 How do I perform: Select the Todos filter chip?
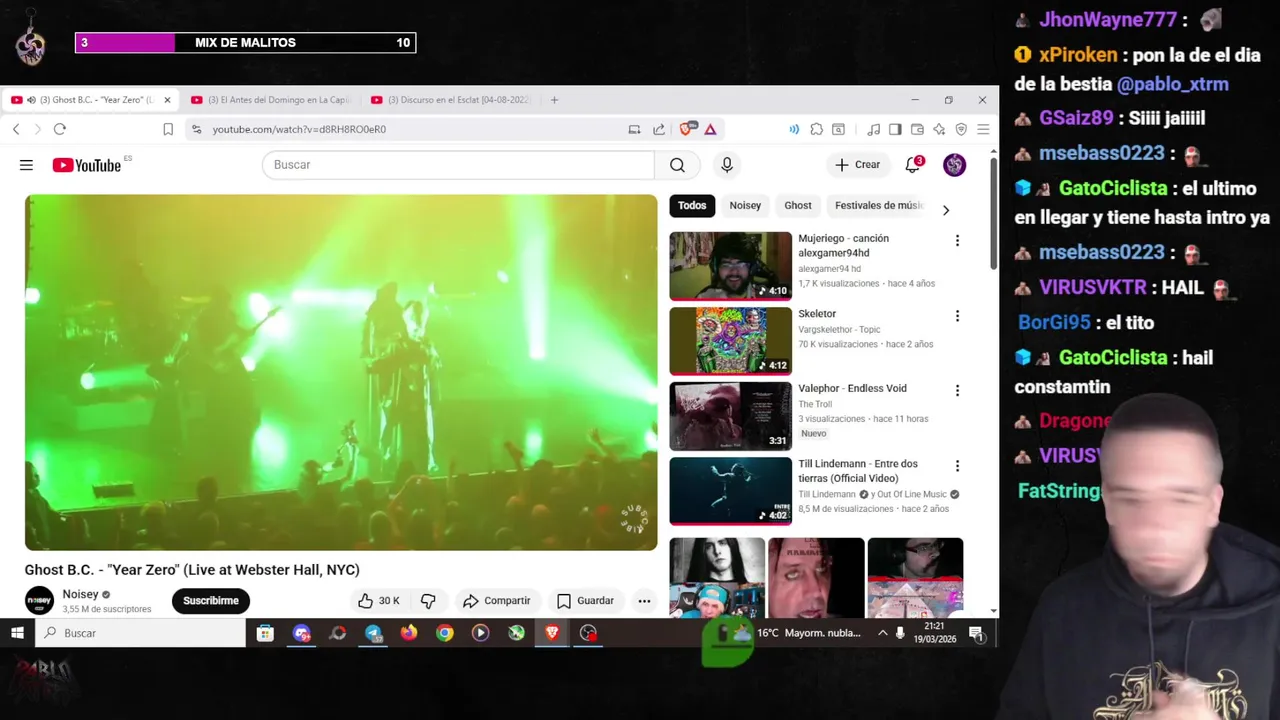[x=692, y=206]
